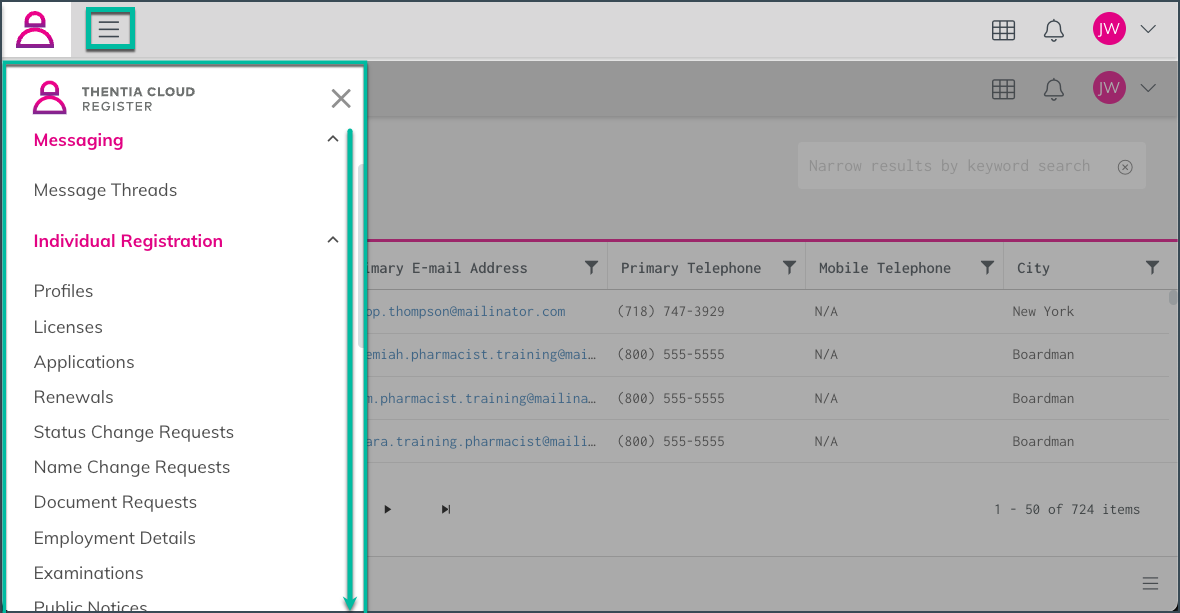Open the JW user avatar in top bar
The width and height of the screenshot is (1180, 613).
tap(1109, 29)
